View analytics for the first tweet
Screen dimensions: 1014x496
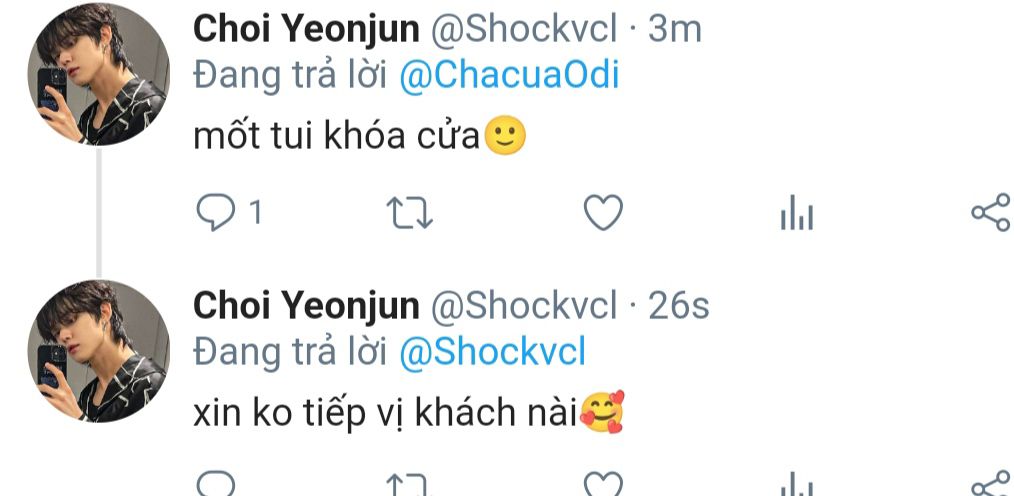[796, 213]
